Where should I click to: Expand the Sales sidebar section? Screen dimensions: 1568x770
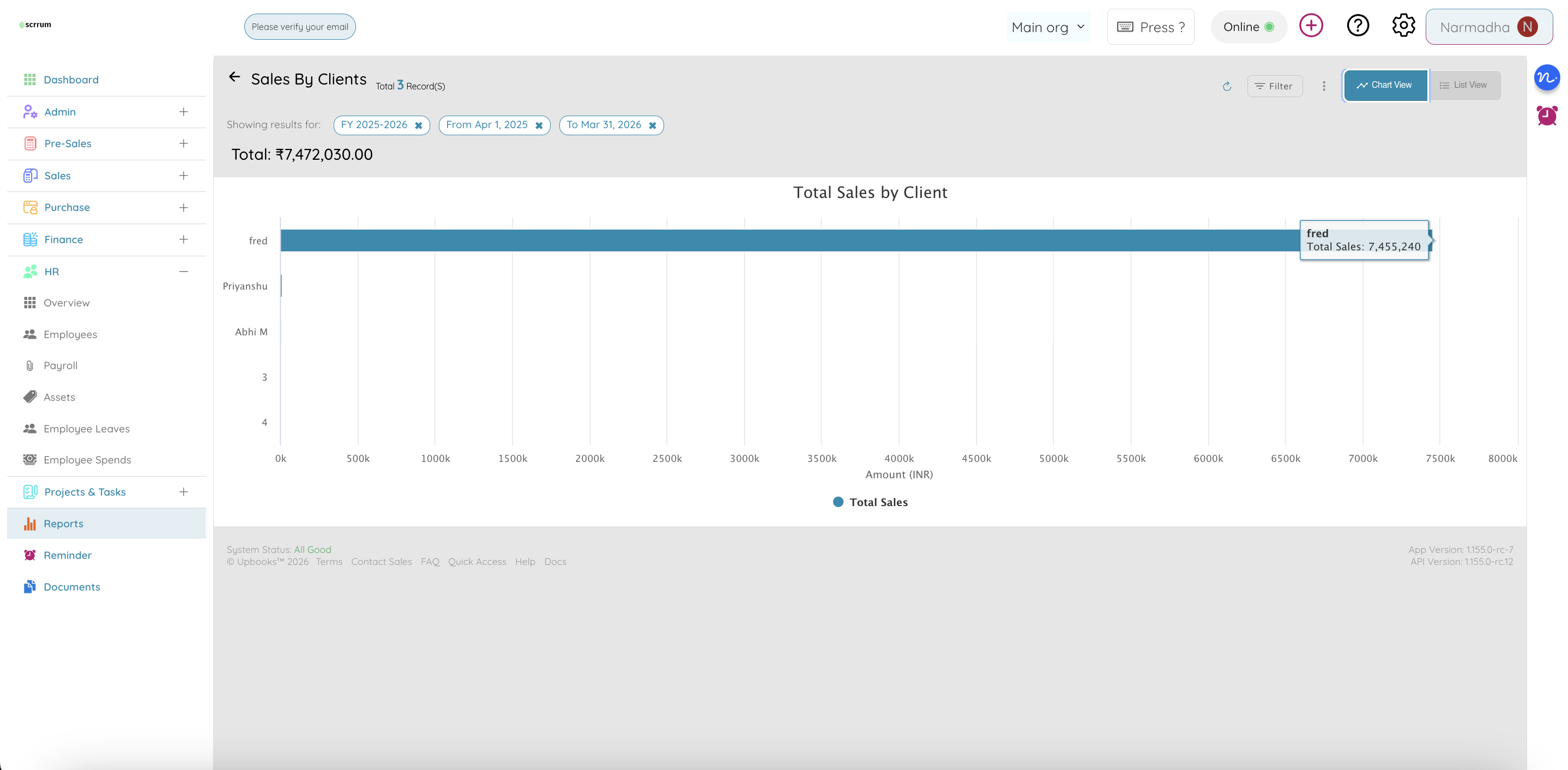point(183,176)
